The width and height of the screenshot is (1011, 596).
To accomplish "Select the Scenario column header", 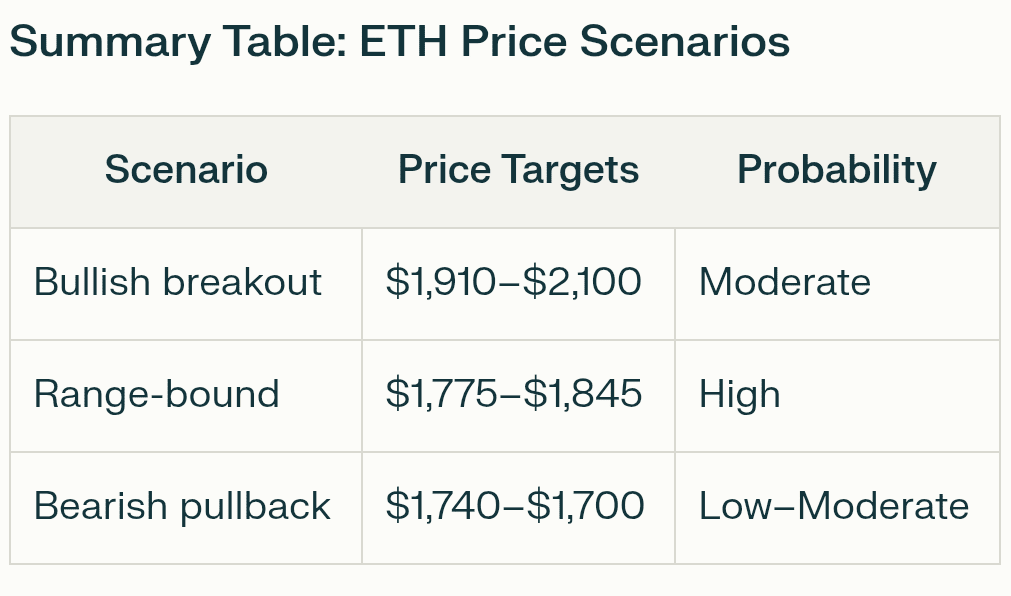I will tap(186, 170).
